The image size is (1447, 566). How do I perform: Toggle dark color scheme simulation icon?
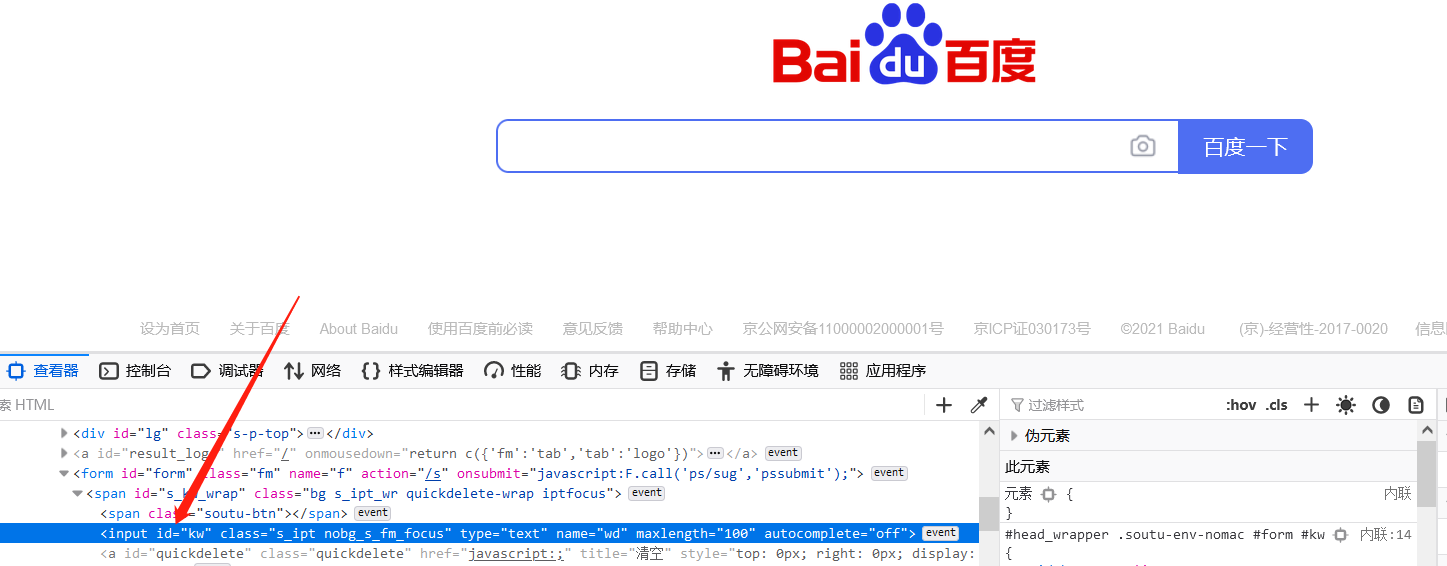coord(1381,405)
